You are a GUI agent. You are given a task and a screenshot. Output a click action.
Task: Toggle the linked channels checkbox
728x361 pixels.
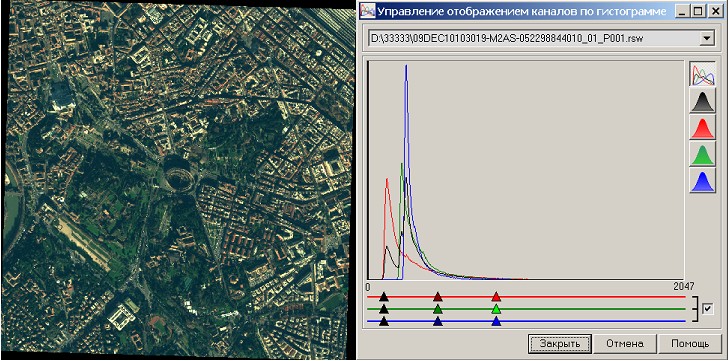[708, 308]
